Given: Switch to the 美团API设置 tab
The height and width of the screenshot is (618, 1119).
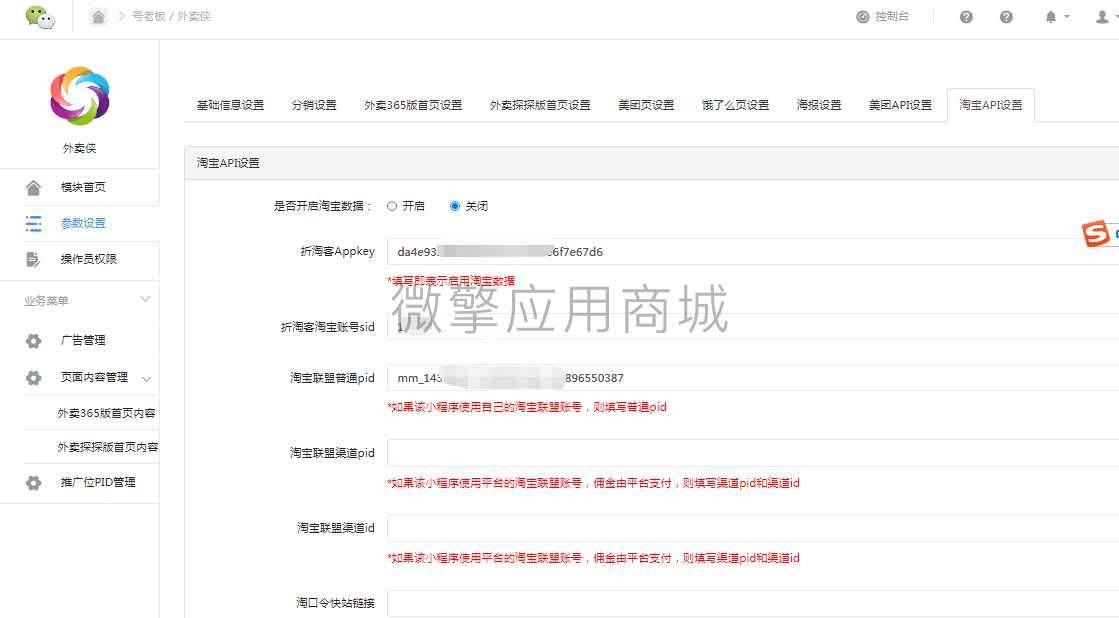Looking at the screenshot, I should click(900, 105).
